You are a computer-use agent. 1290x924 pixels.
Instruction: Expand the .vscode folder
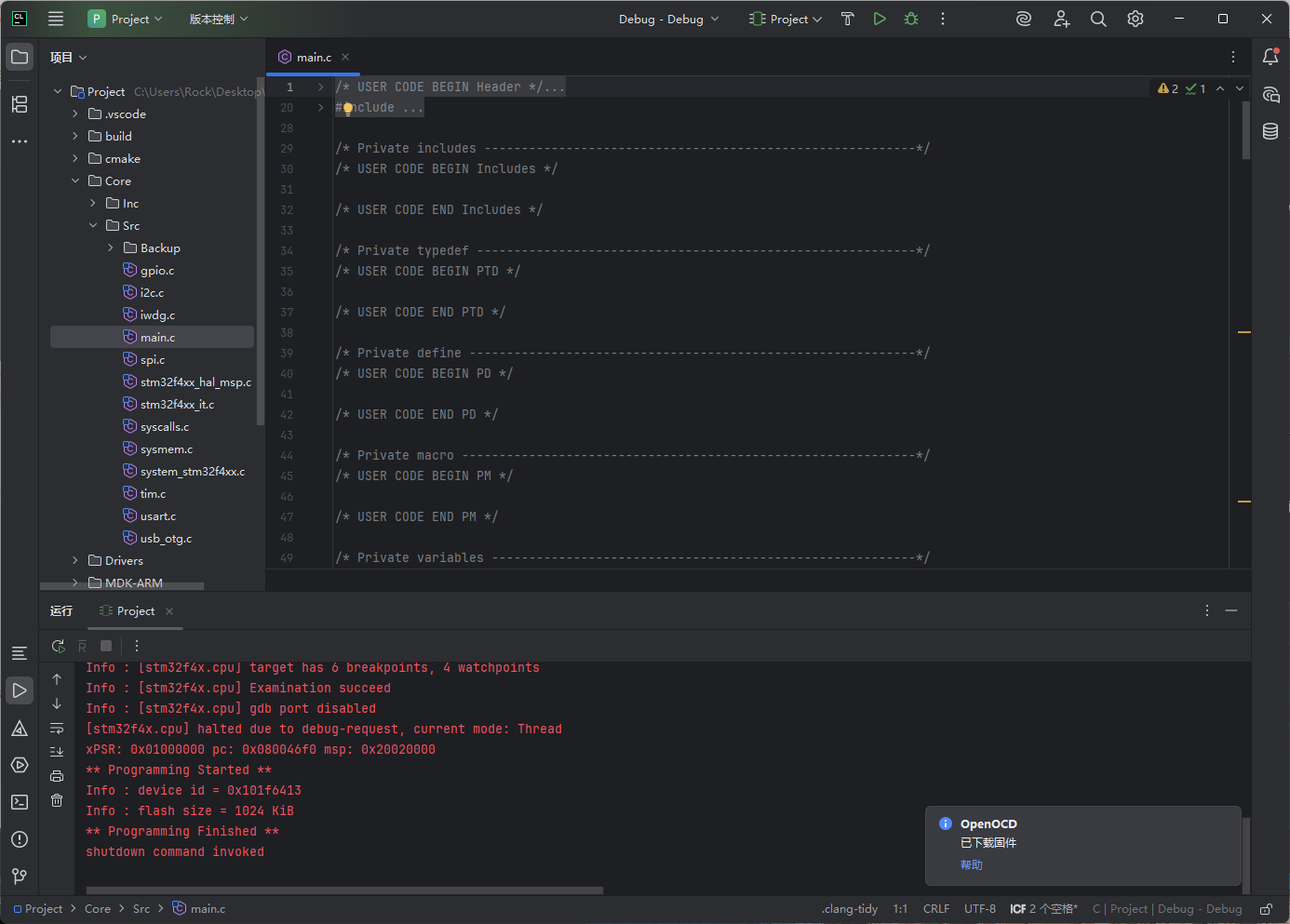click(x=75, y=114)
